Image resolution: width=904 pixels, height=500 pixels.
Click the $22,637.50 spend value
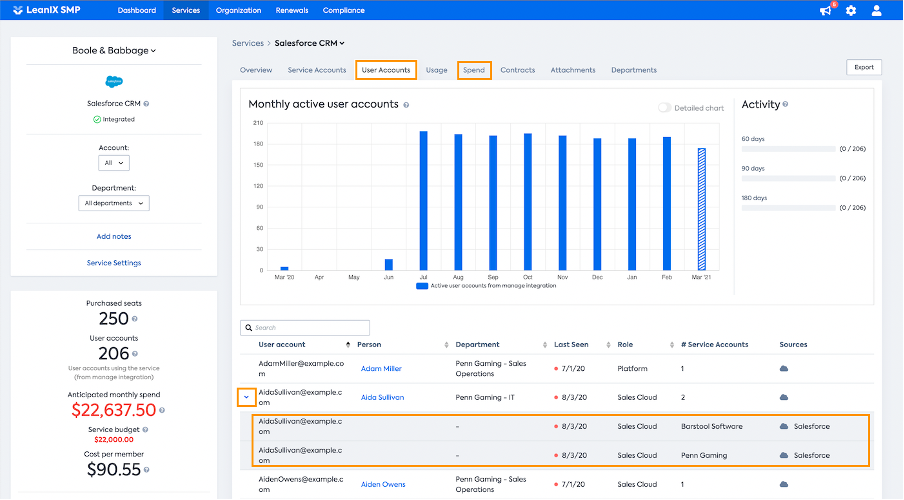pos(114,410)
